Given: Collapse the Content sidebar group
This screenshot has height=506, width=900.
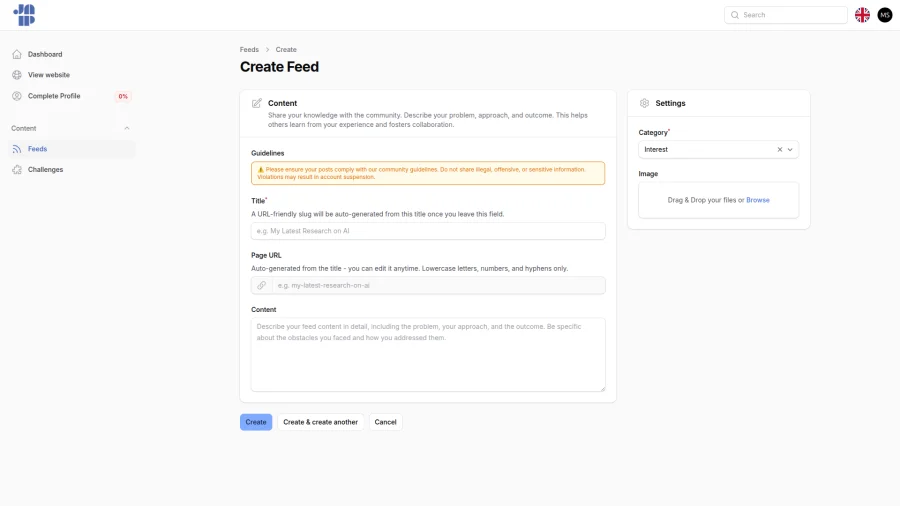Looking at the screenshot, I should coord(127,129).
